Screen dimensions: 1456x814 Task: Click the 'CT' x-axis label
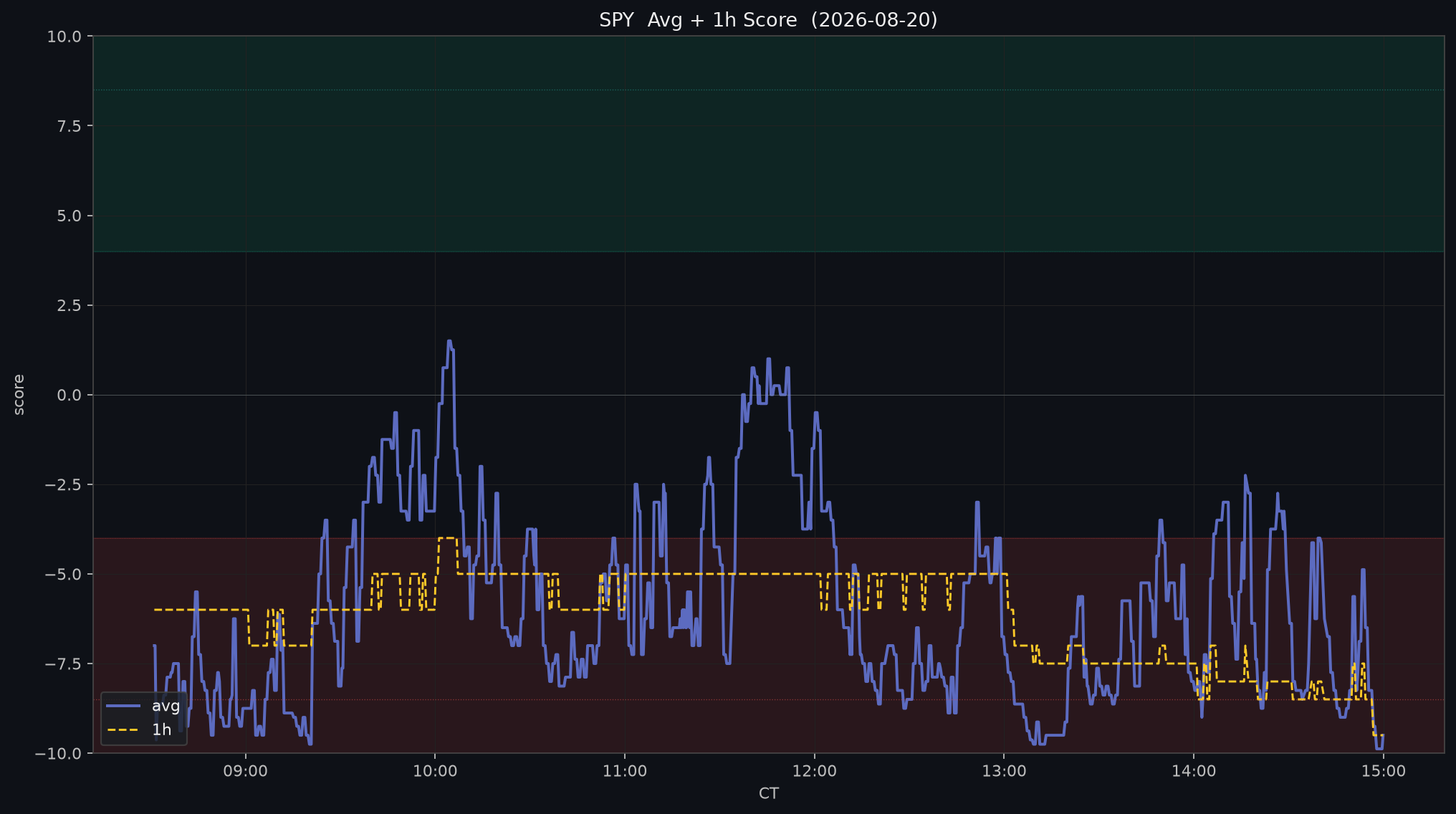tap(769, 793)
